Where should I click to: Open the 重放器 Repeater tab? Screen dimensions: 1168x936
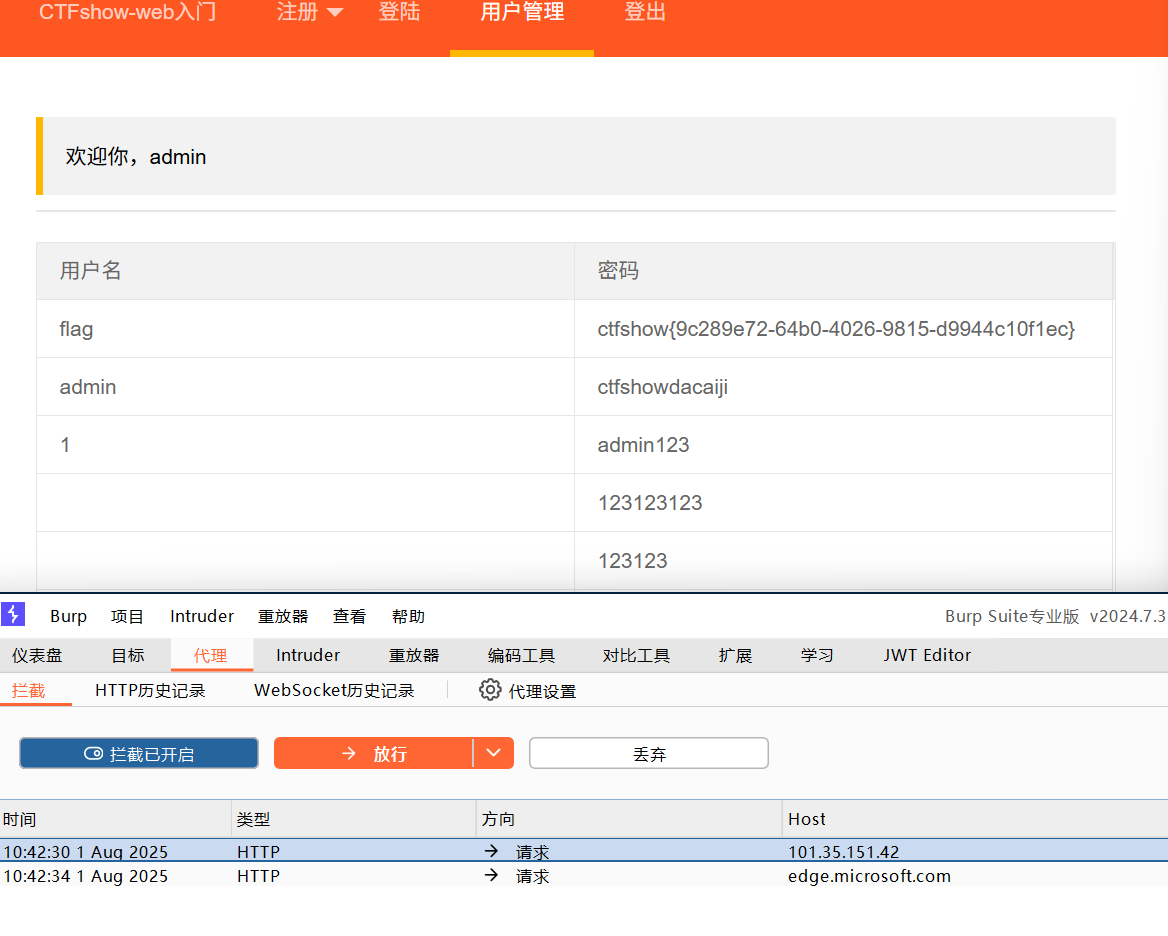coord(414,656)
